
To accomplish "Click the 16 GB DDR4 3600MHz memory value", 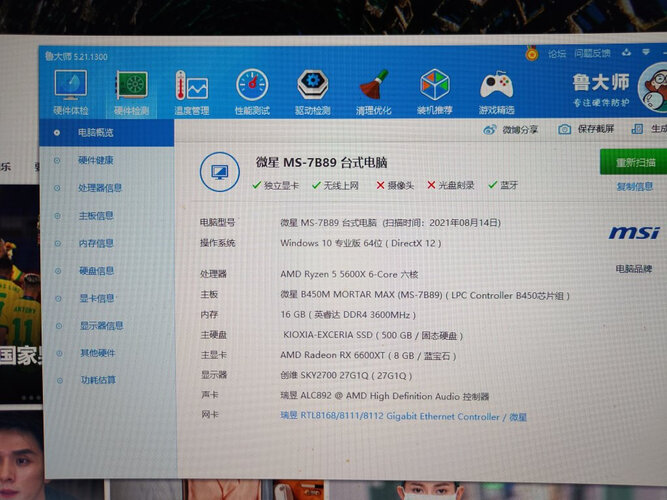I will tap(348, 315).
